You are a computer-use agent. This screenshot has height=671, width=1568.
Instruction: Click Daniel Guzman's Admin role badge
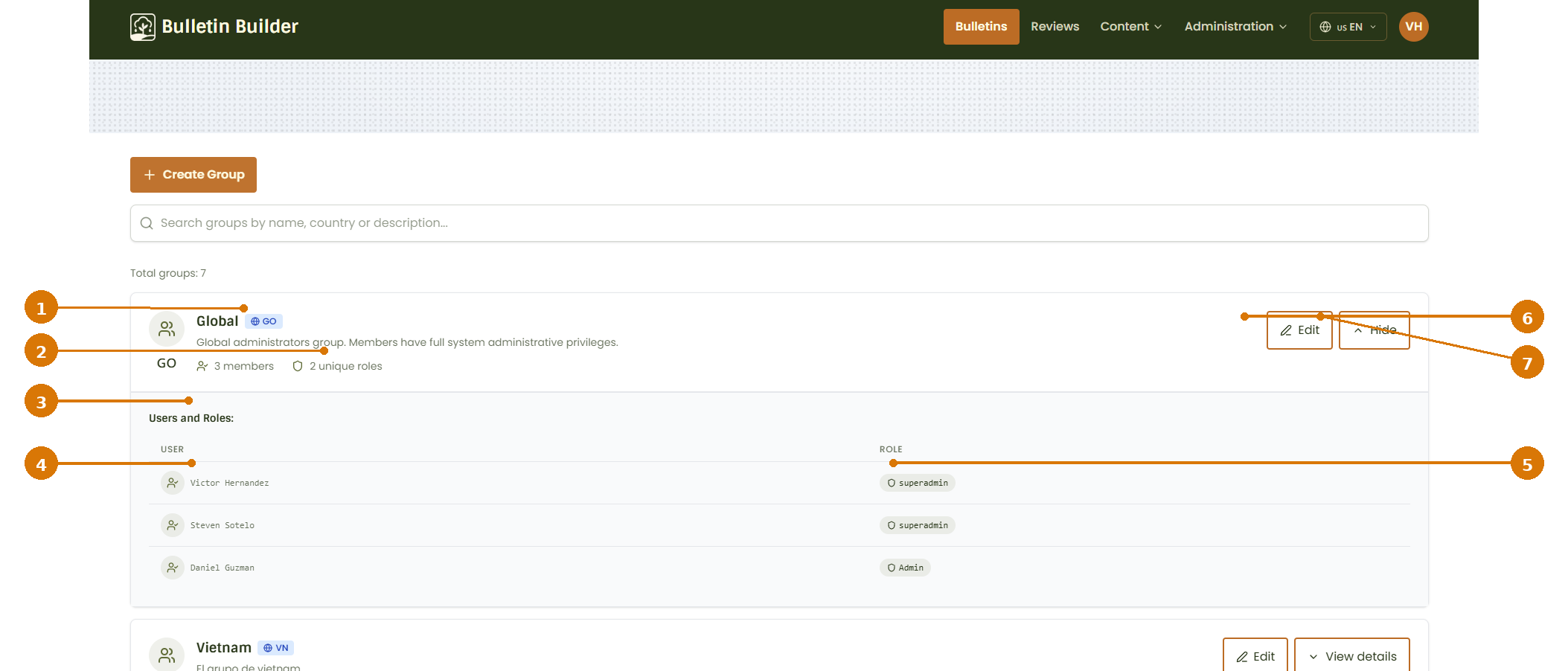(905, 568)
